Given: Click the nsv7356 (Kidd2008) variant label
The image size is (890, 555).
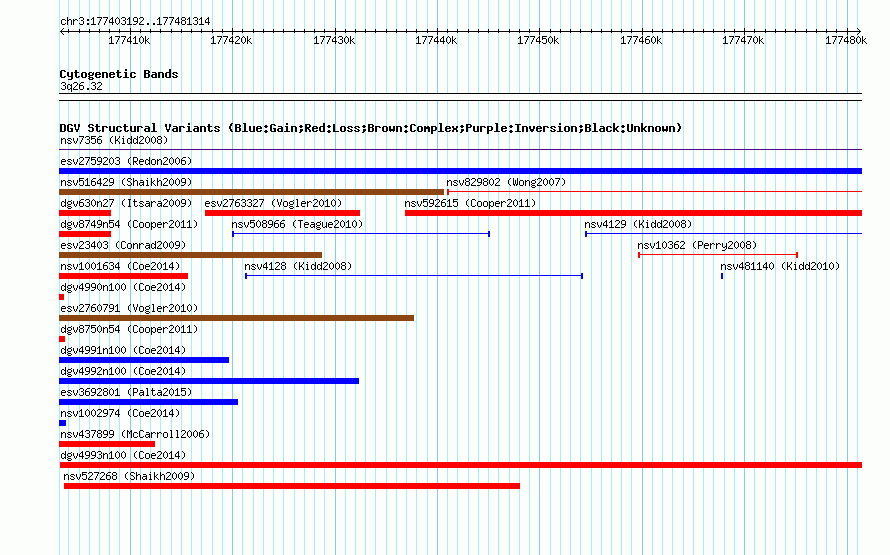Looking at the screenshot, I should 114,140.
